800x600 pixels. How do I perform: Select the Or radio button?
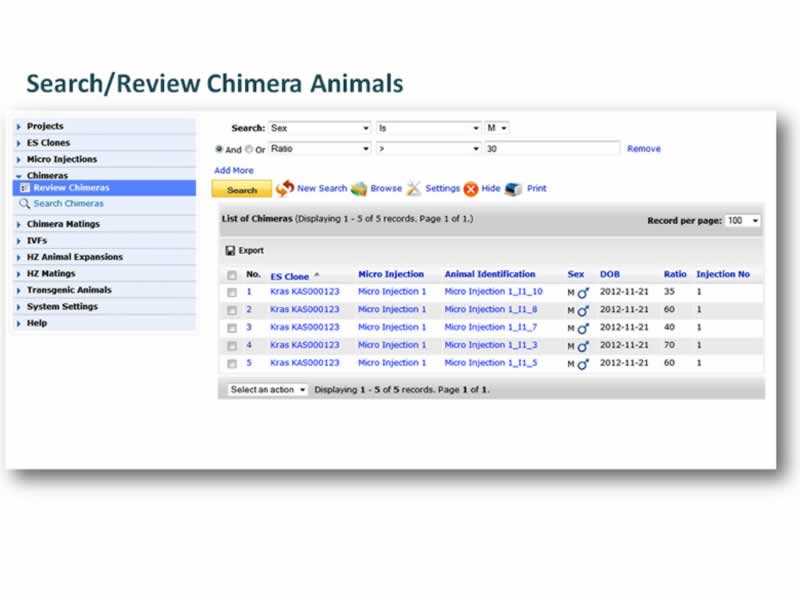pyautogui.click(x=249, y=149)
